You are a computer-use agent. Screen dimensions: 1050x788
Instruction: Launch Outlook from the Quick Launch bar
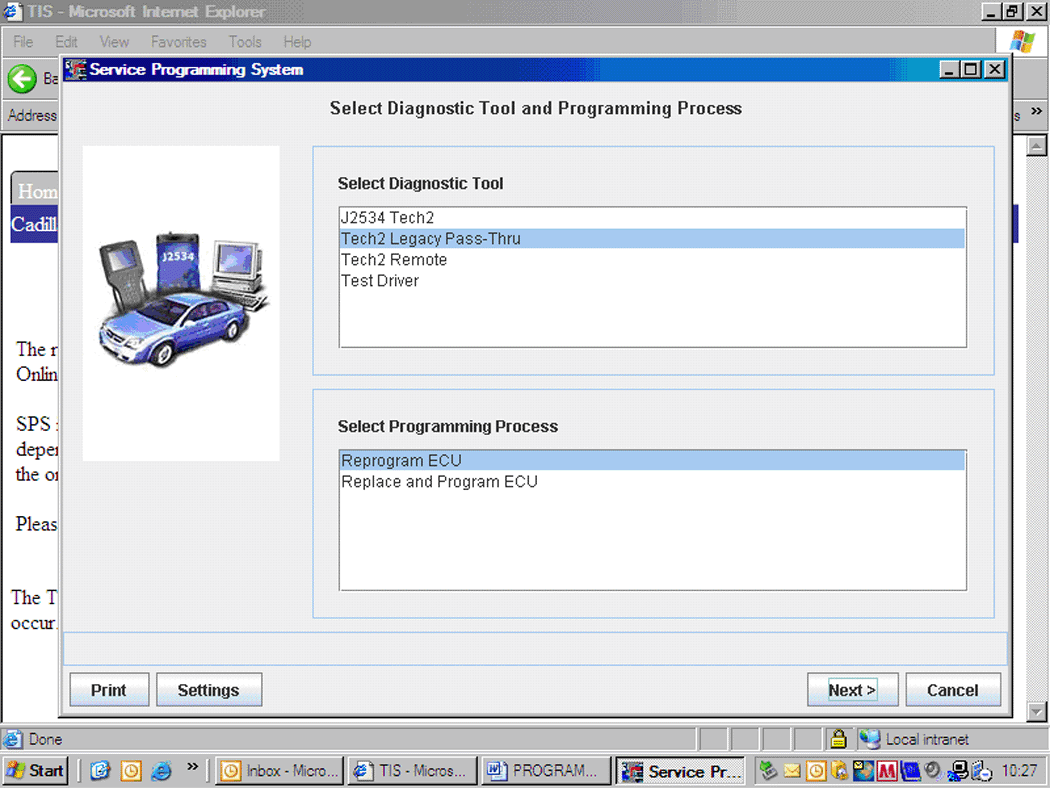131,771
